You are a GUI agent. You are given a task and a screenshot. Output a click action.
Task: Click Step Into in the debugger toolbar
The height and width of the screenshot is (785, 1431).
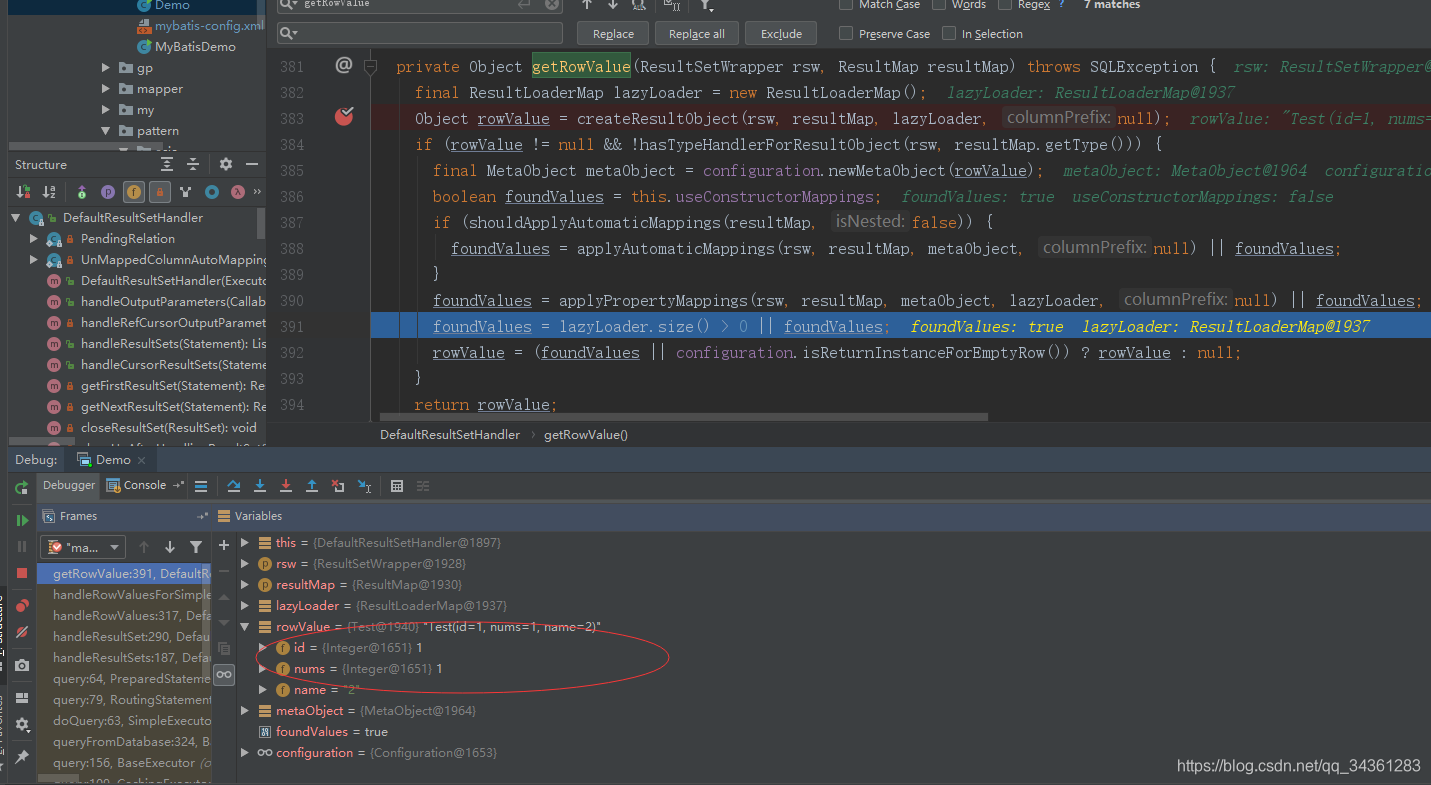tap(260, 486)
